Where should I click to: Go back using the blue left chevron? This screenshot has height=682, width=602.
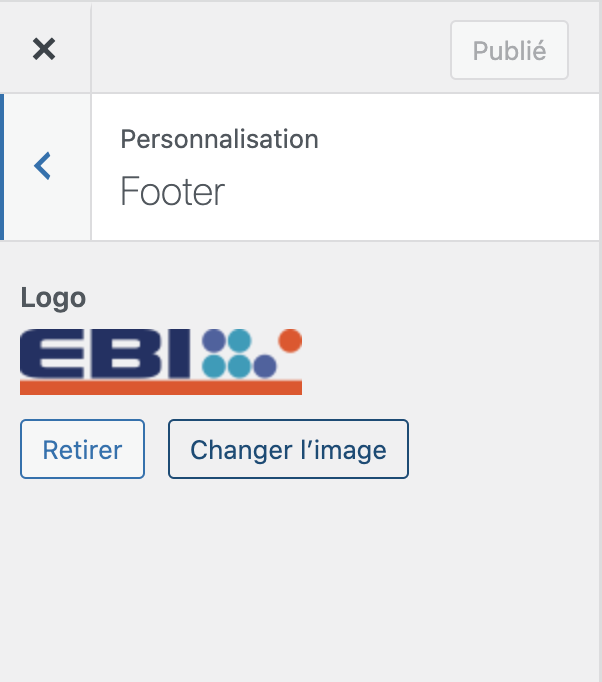(x=43, y=166)
